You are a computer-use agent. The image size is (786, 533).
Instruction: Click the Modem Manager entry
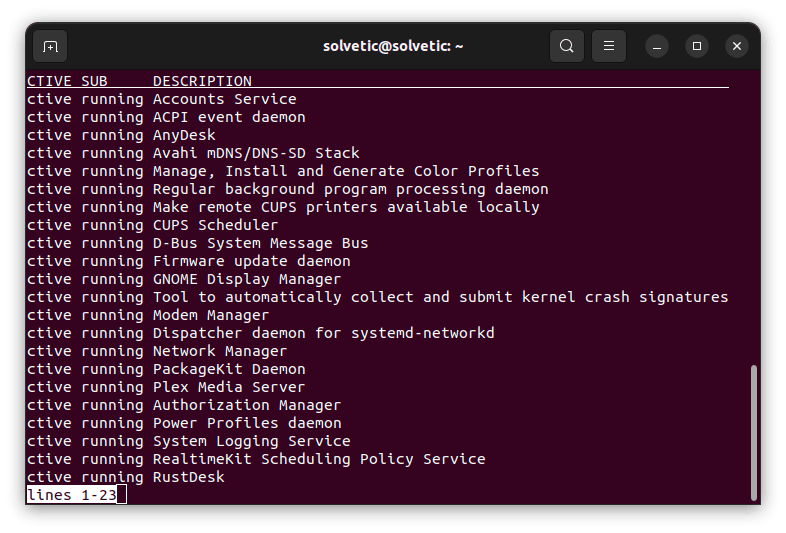tap(211, 315)
